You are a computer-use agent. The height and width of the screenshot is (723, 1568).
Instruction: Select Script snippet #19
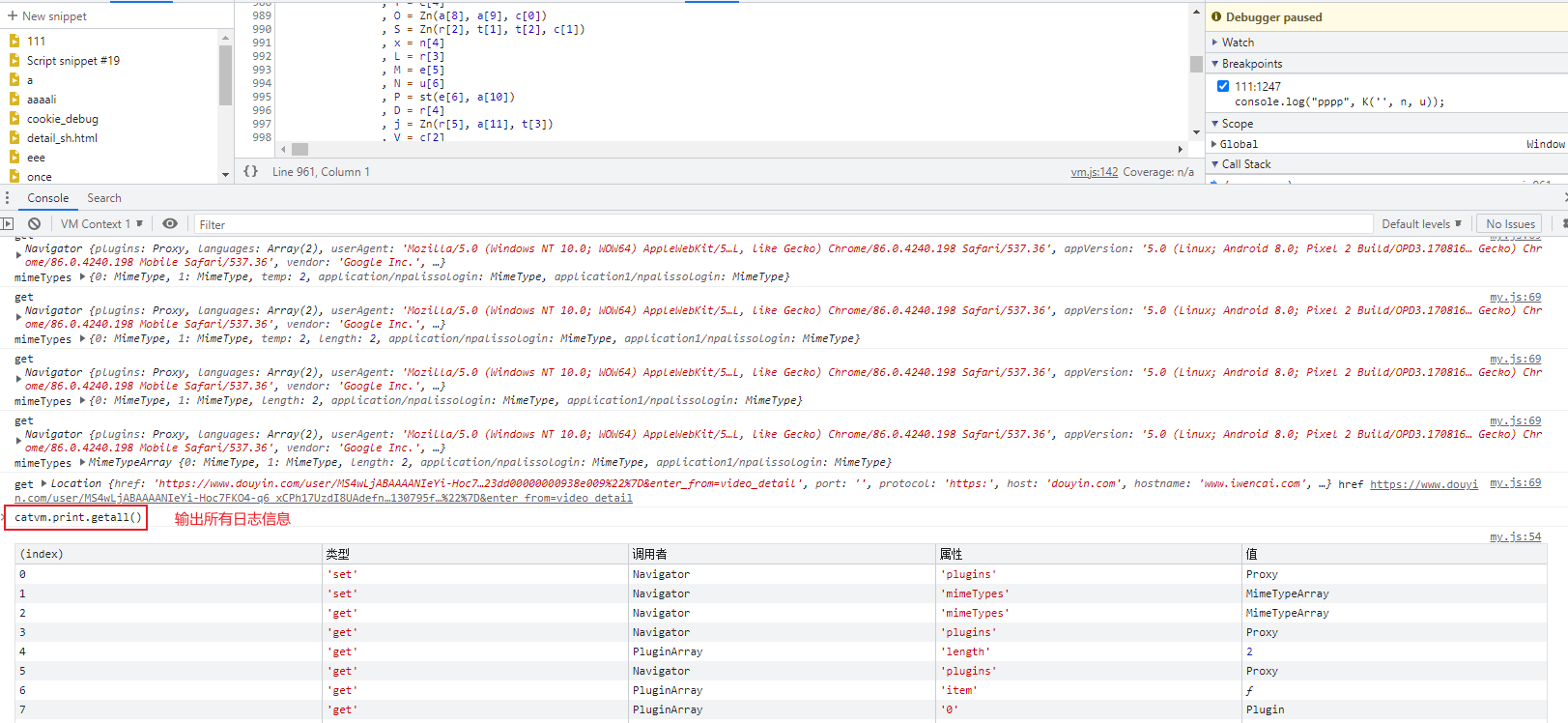(x=73, y=61)
